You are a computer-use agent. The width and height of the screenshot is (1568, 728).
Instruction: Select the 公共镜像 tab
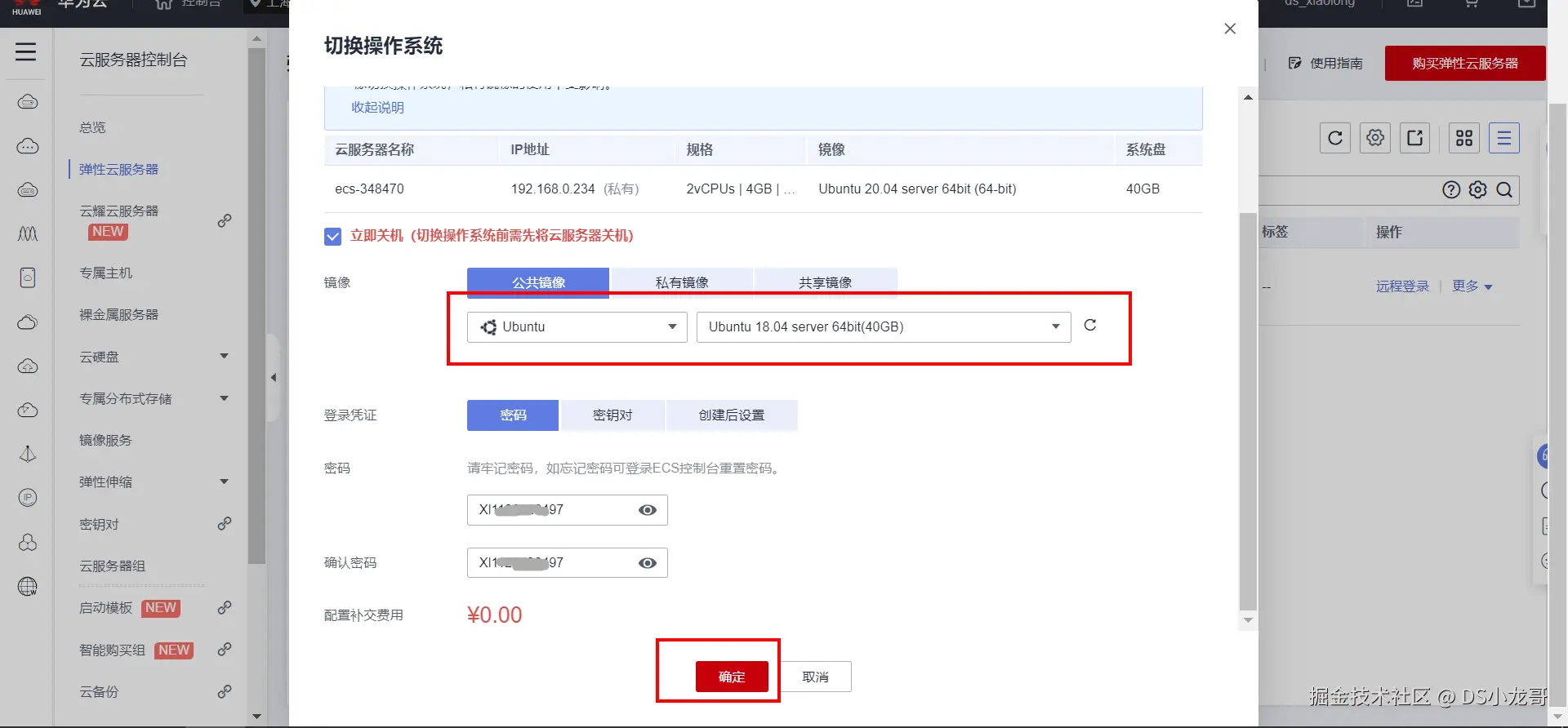pyautogui.click(x=538, y=282)
